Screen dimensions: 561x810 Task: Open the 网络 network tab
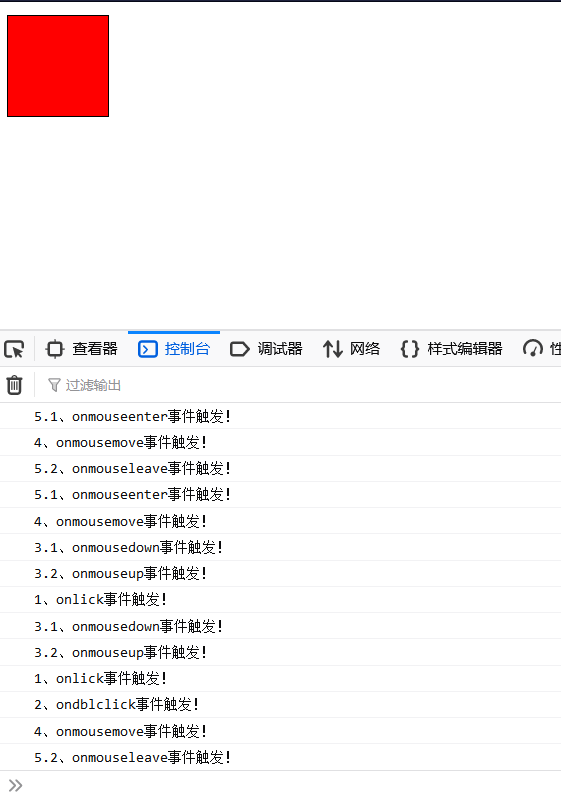[351, 349]
